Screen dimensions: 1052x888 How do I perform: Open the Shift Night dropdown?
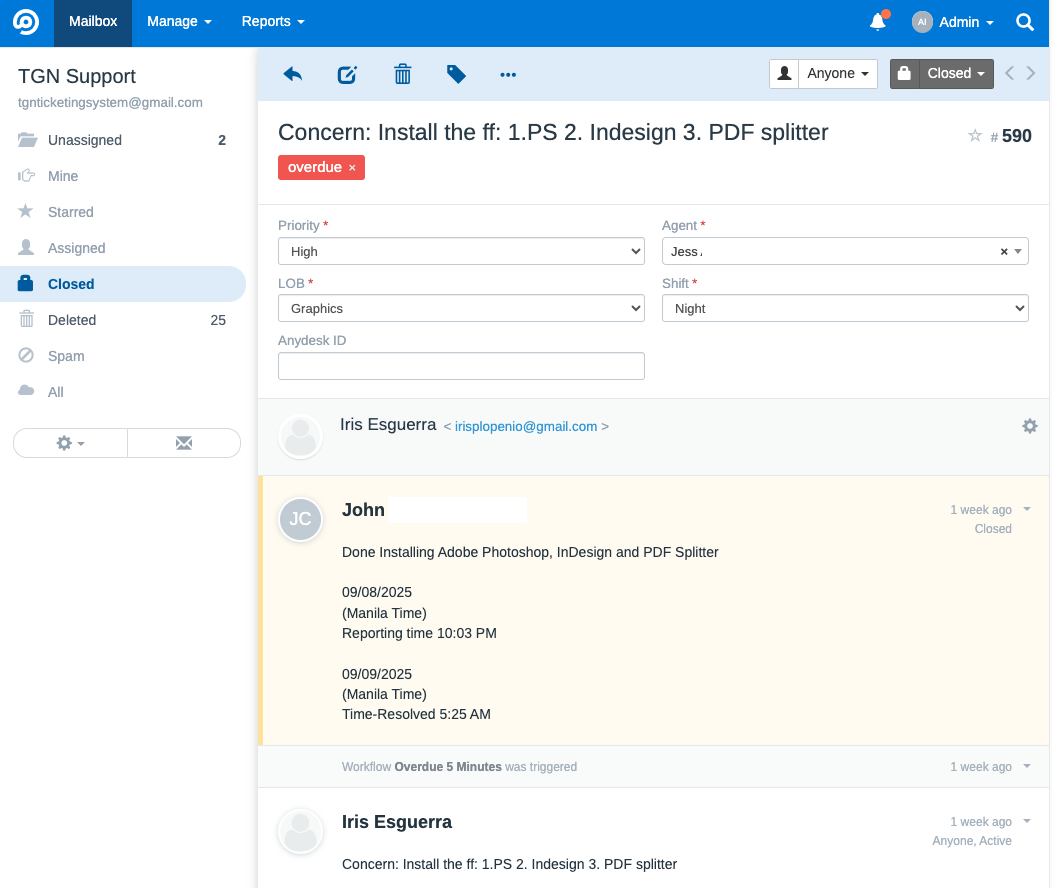pyautogui.click(x=845, y=309)
